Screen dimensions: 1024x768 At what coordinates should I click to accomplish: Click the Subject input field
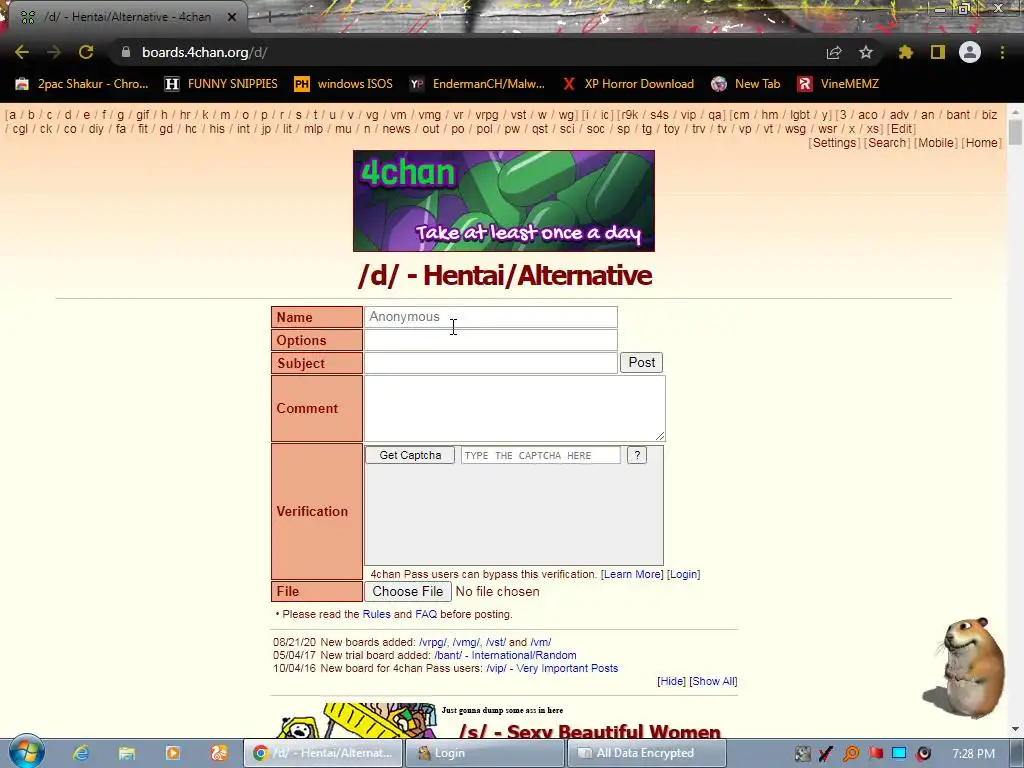(x=490, y=362)
